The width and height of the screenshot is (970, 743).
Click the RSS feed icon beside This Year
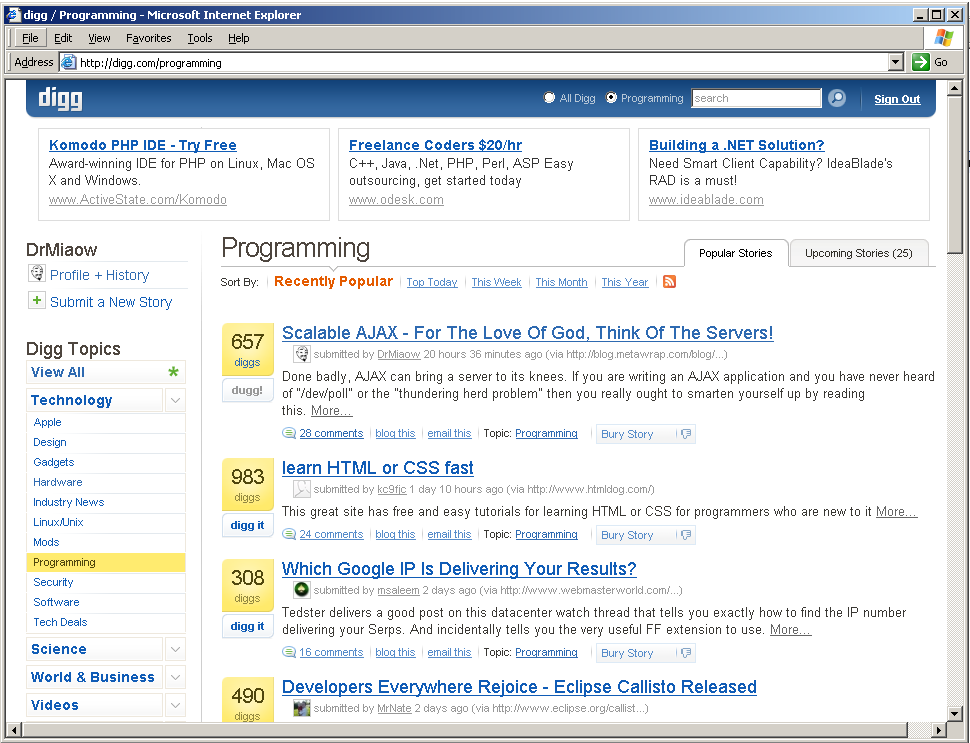[x=669, y=282]
